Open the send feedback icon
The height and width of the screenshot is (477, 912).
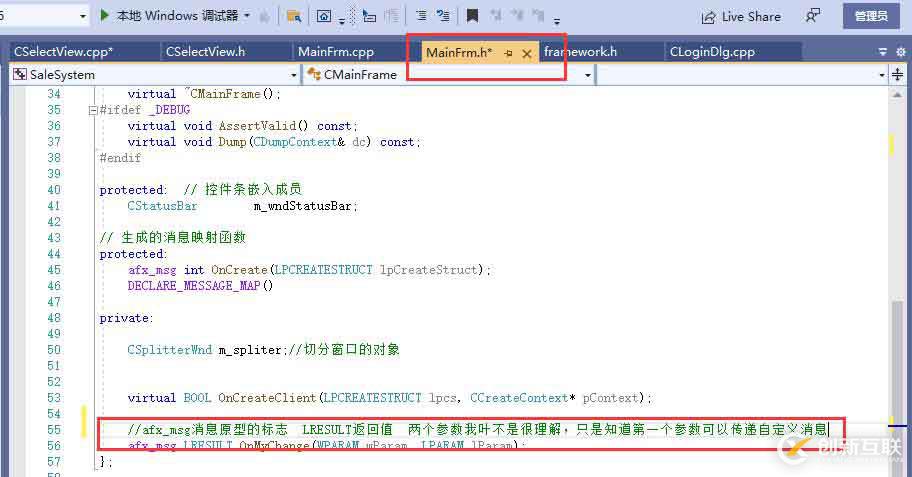coord(813,16)
